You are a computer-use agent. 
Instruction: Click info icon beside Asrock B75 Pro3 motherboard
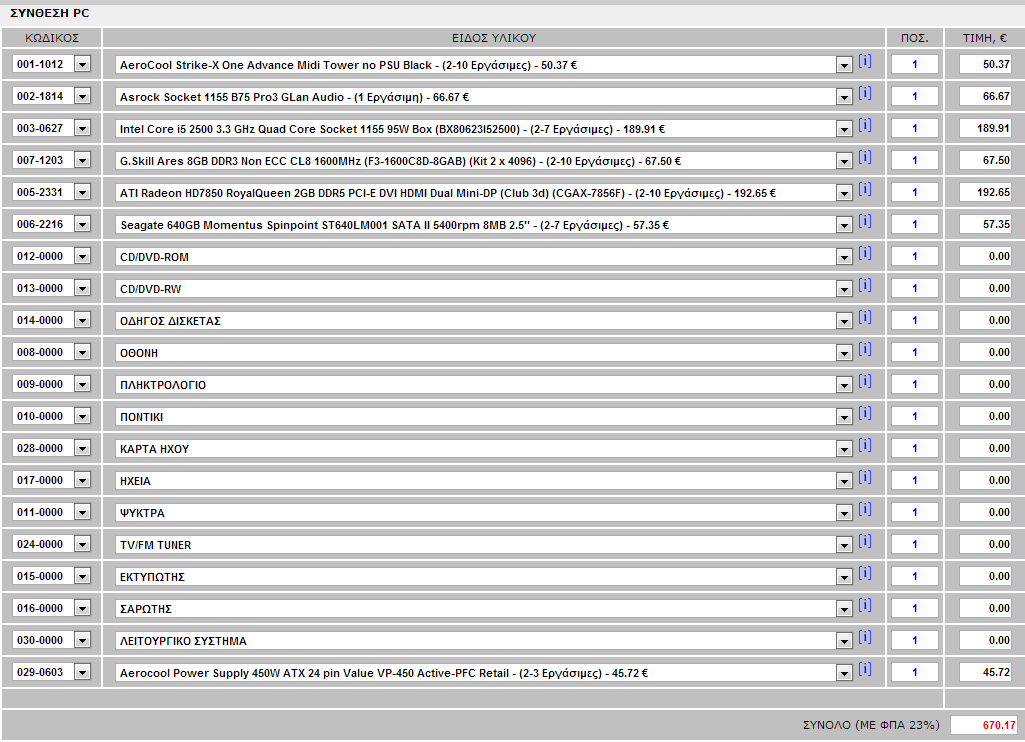pos(864,93)
